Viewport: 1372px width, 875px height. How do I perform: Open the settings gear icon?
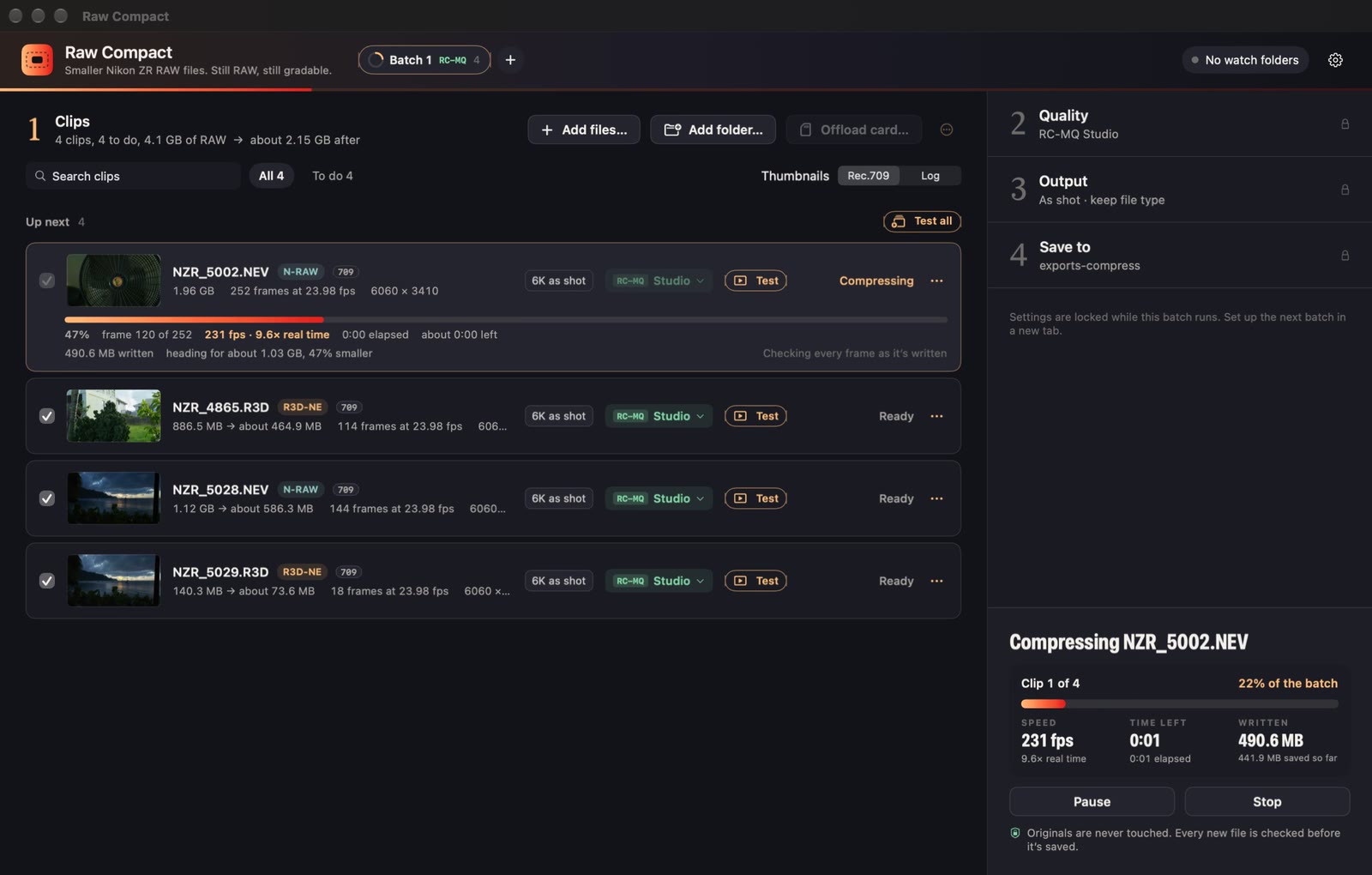[1335, 60]
